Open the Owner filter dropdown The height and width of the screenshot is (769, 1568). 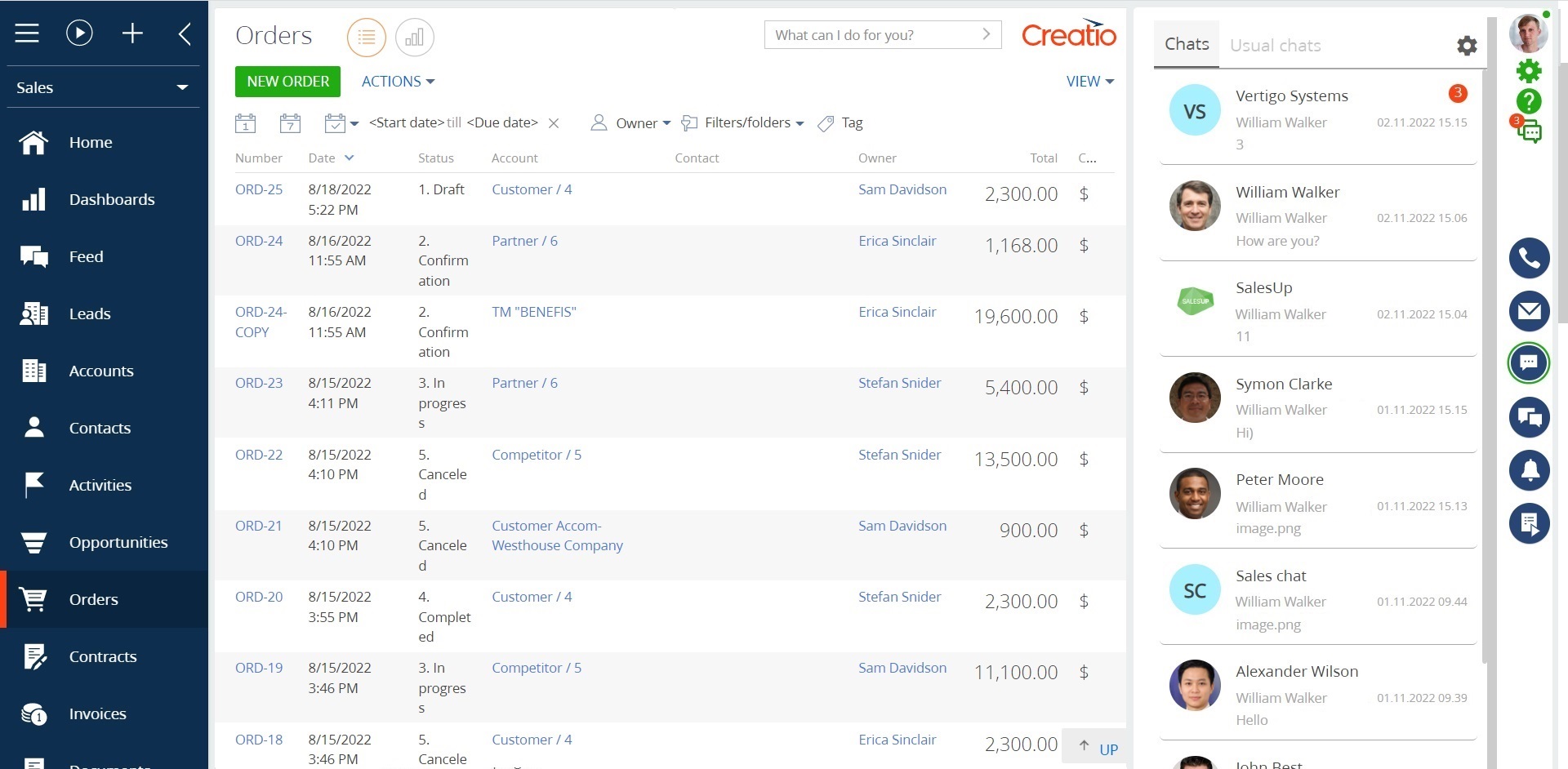(641, 122)
